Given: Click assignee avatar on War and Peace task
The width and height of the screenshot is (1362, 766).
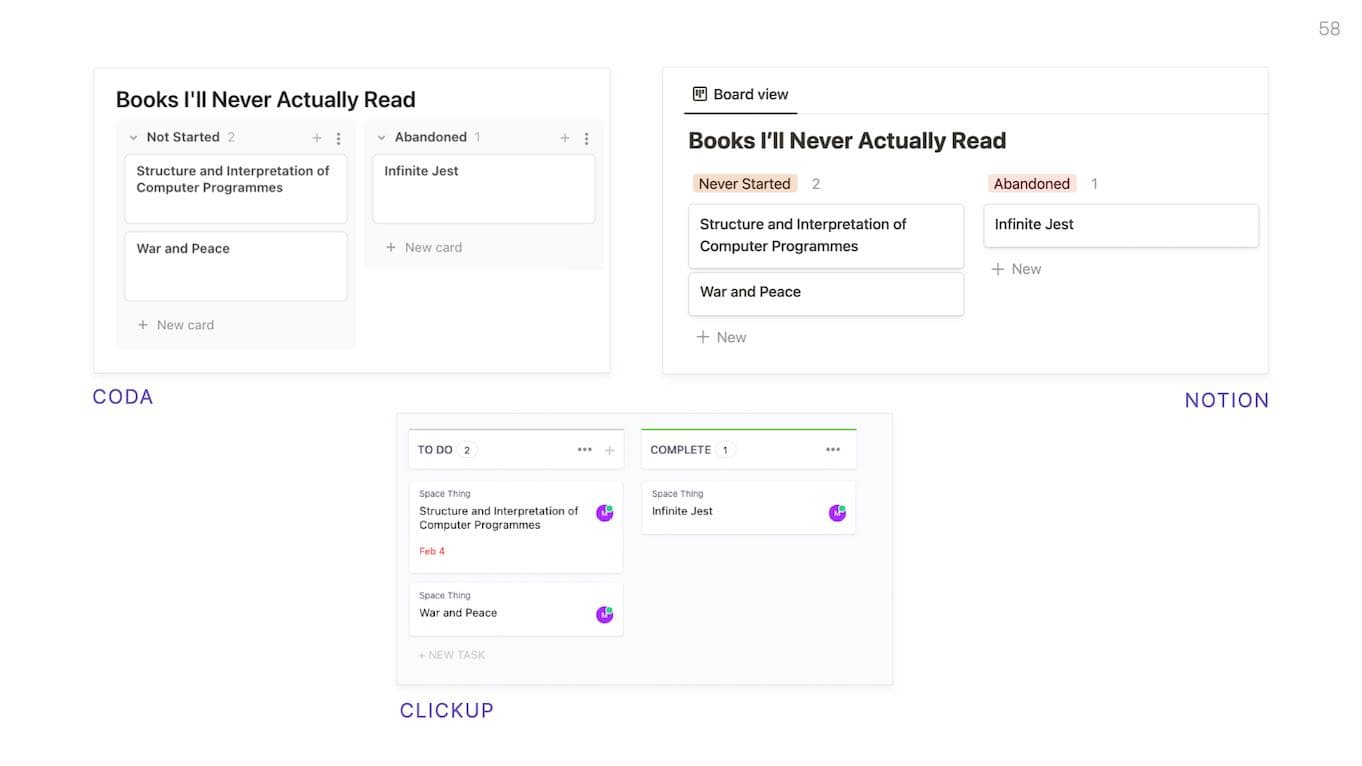Looking at the screenshot, I should [x=604, y=614].
